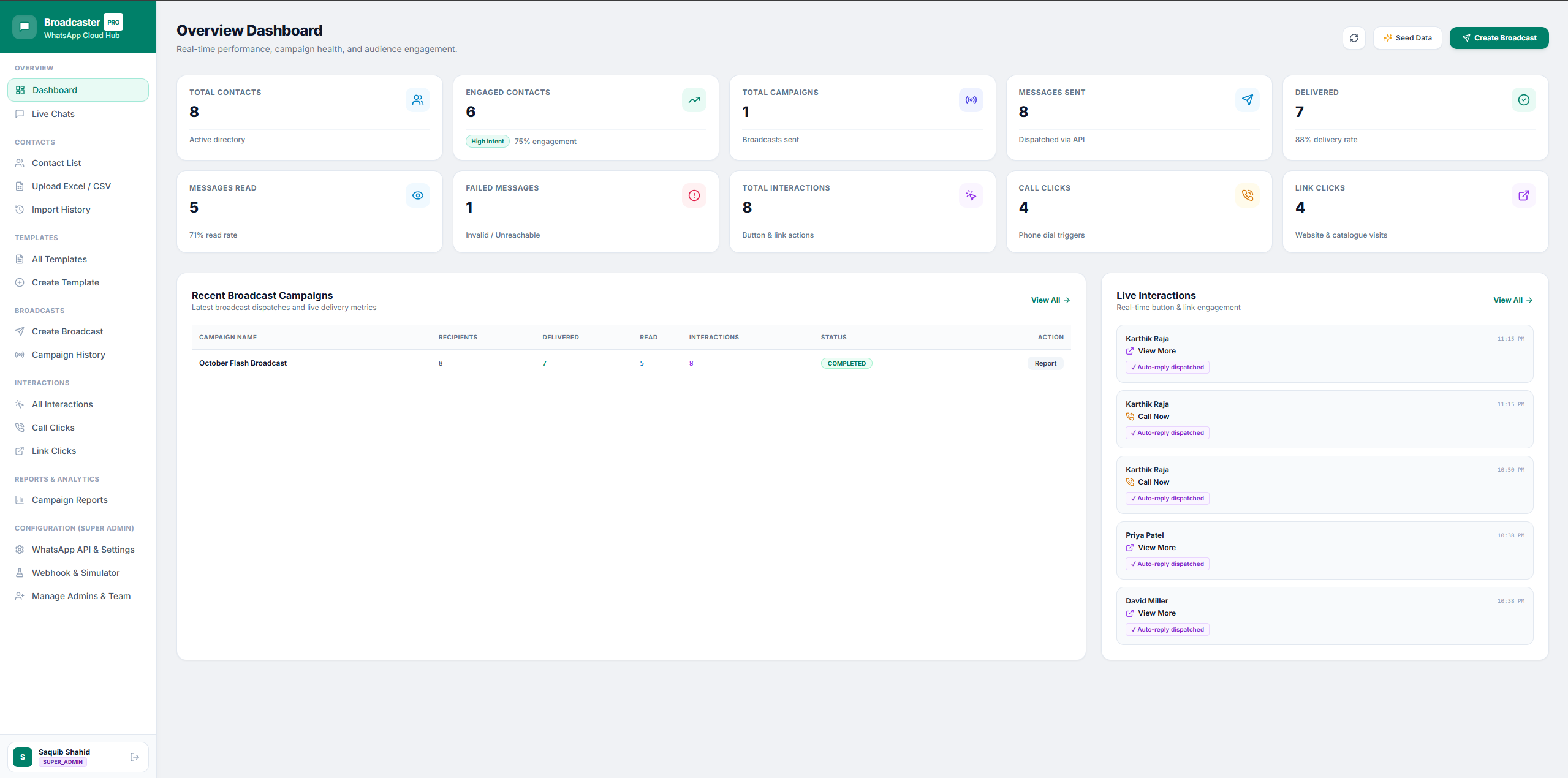This screenshot has height=778, width=1568.
Task: Click the Total Interactions card
Action: pos(862,211)
